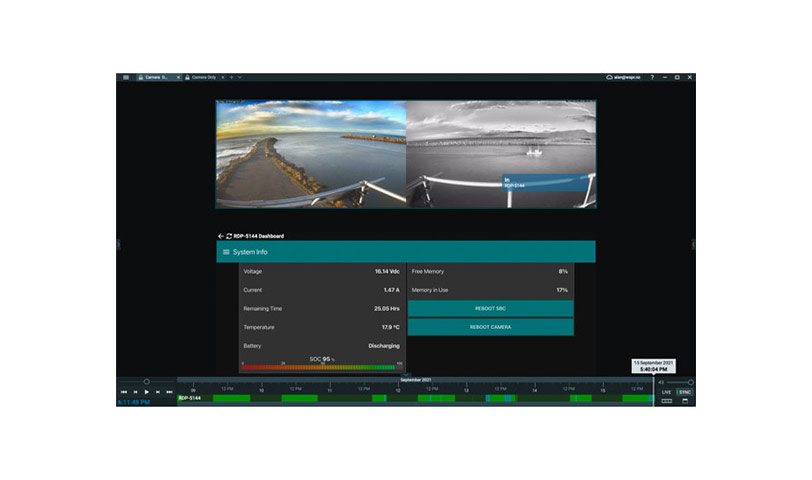Click the Battery Discharging status

coord(384,346)
